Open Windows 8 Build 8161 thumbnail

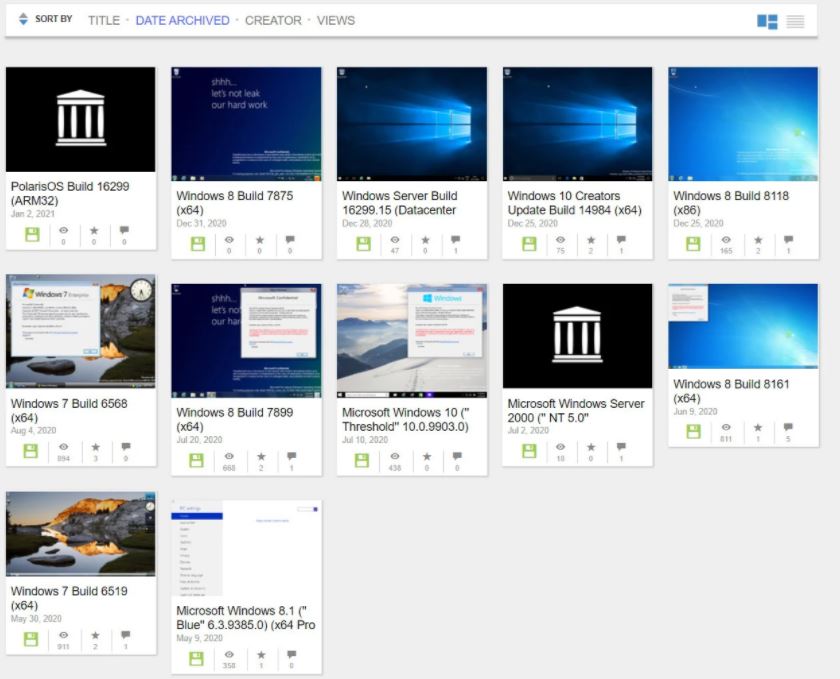click(x=743, y=326)
